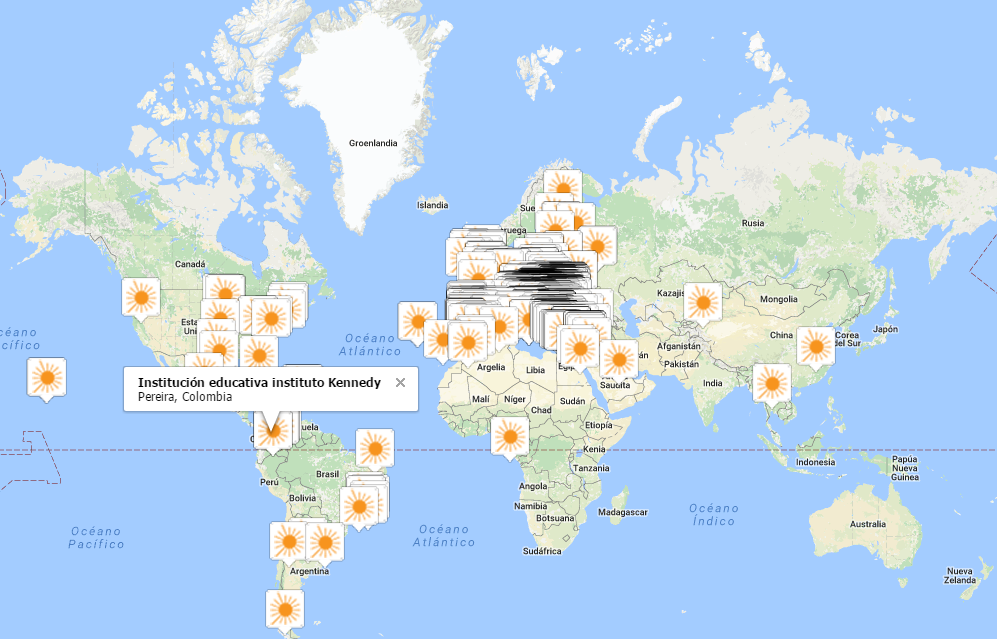Image resolution: width=997 pixels, height=640 pixels.
Task: Click the Rusia map label
Action: click(753, 223)
